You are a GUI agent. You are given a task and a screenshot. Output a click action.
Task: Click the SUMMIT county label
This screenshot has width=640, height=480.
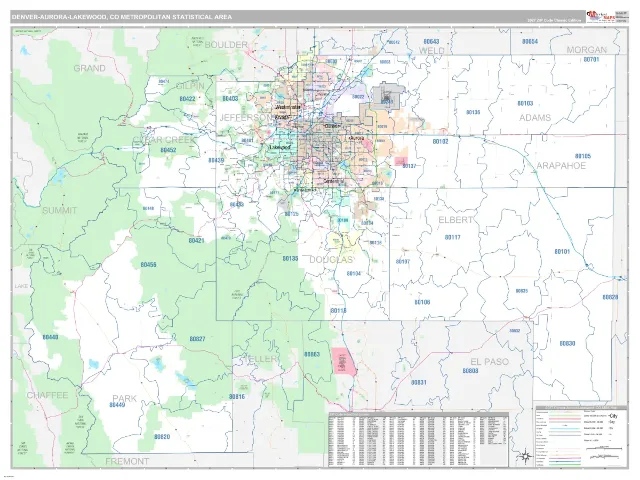click(x=60, y=211)
